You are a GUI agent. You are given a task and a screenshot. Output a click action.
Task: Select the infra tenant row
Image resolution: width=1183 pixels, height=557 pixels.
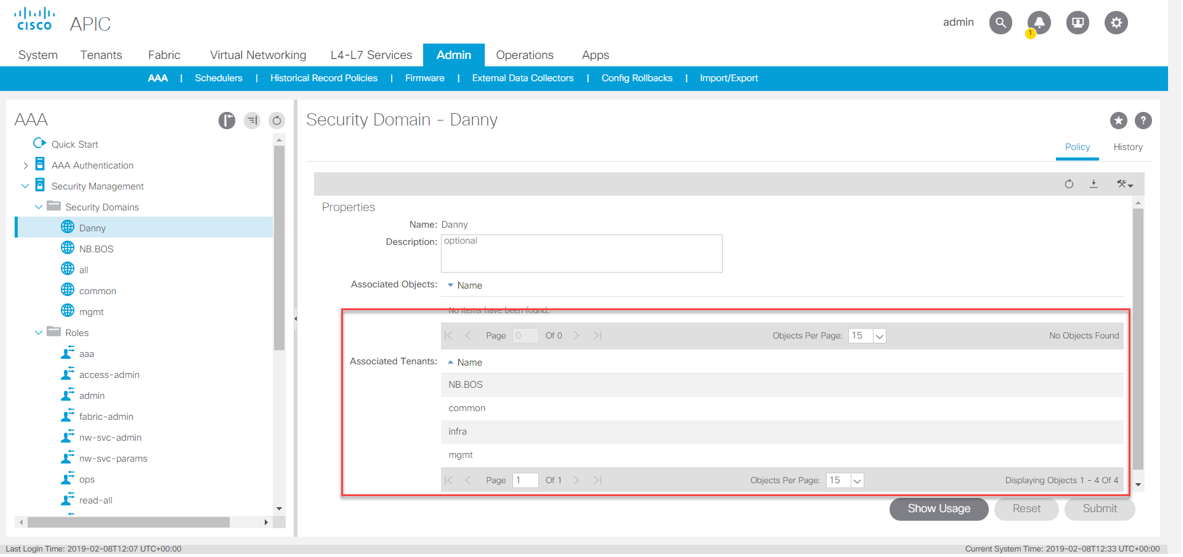782,432
